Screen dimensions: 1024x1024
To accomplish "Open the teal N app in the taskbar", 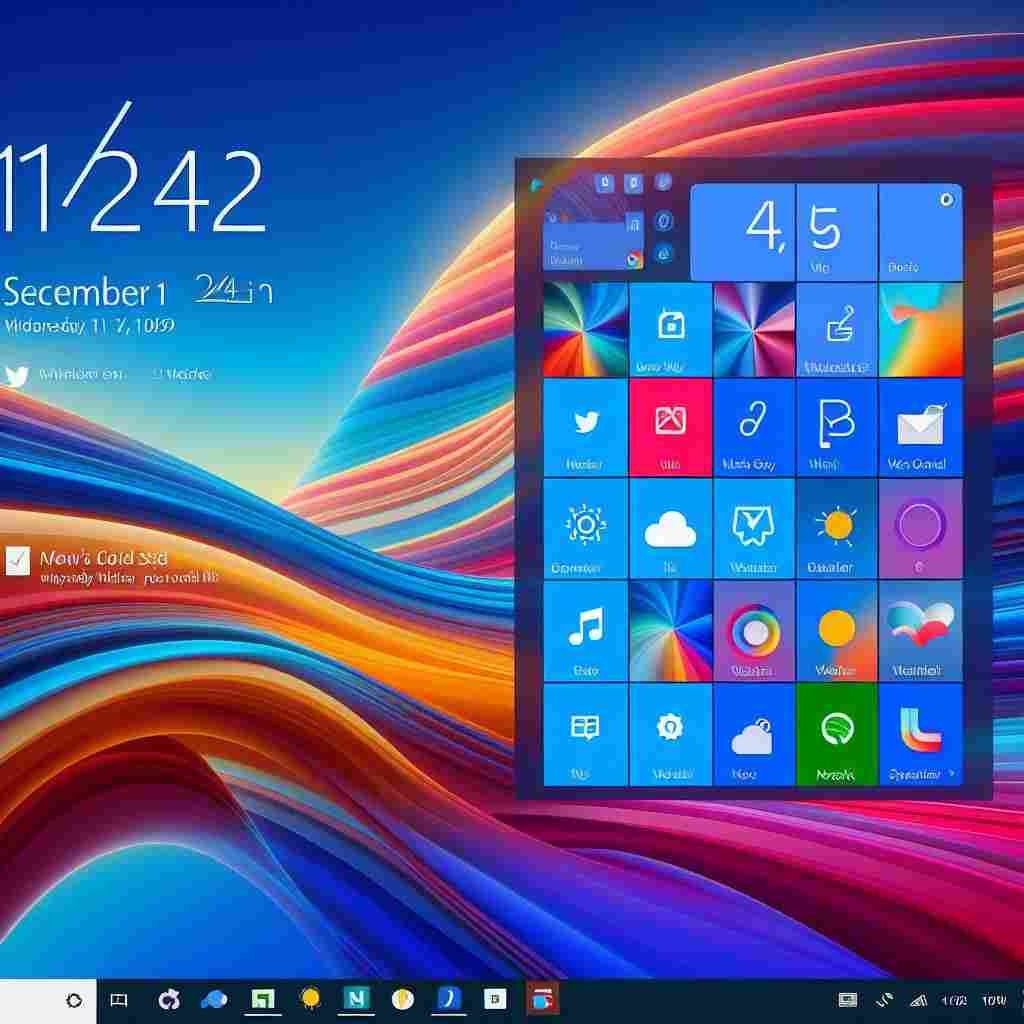I will [x=357, y=999].
